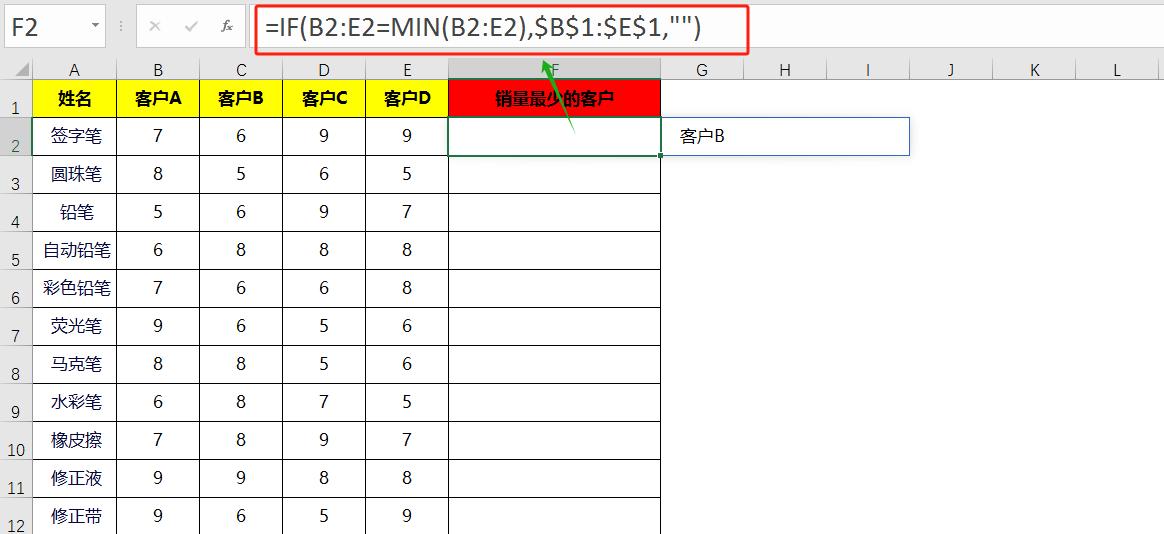
Task: Select row 10 header
Action: coord(16,440)
